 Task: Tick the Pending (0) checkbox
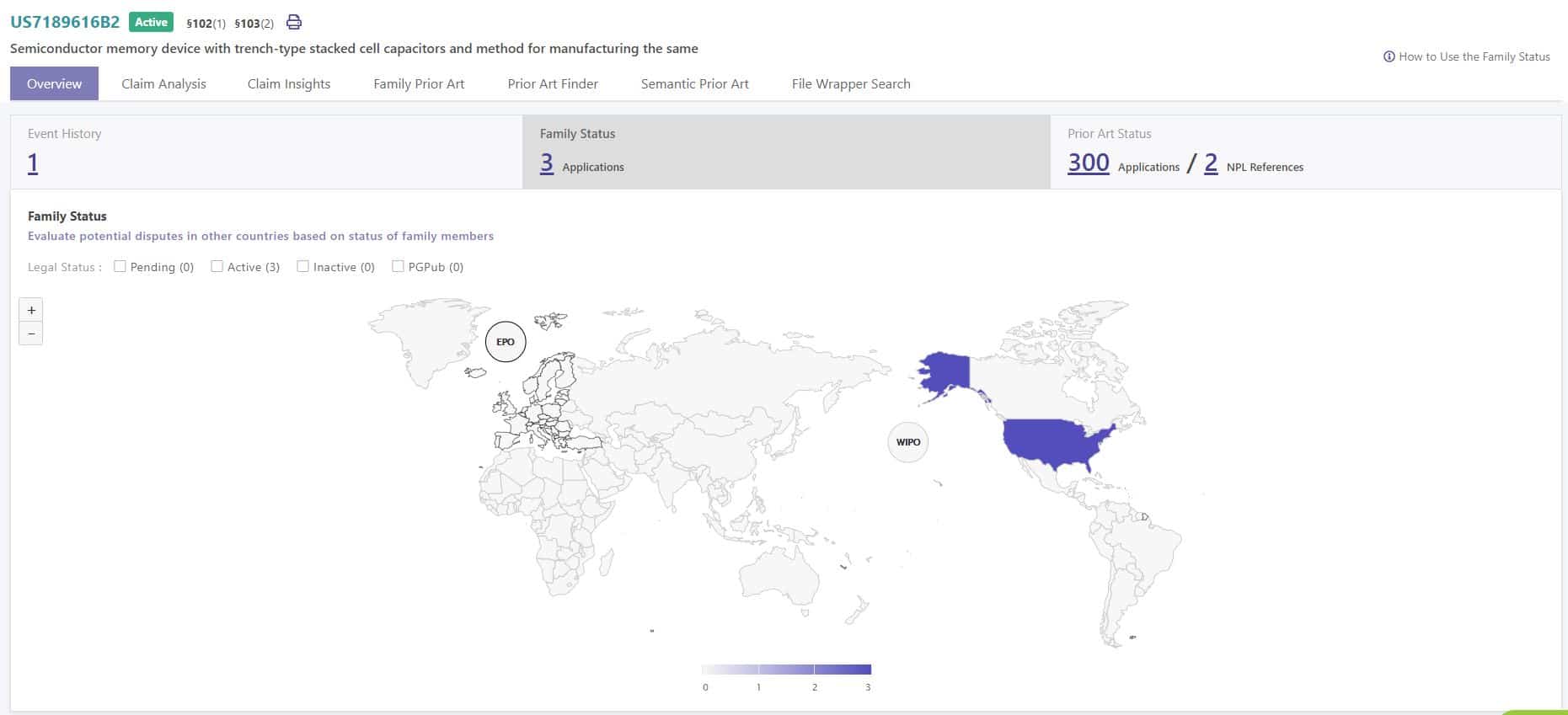point(120,266)
